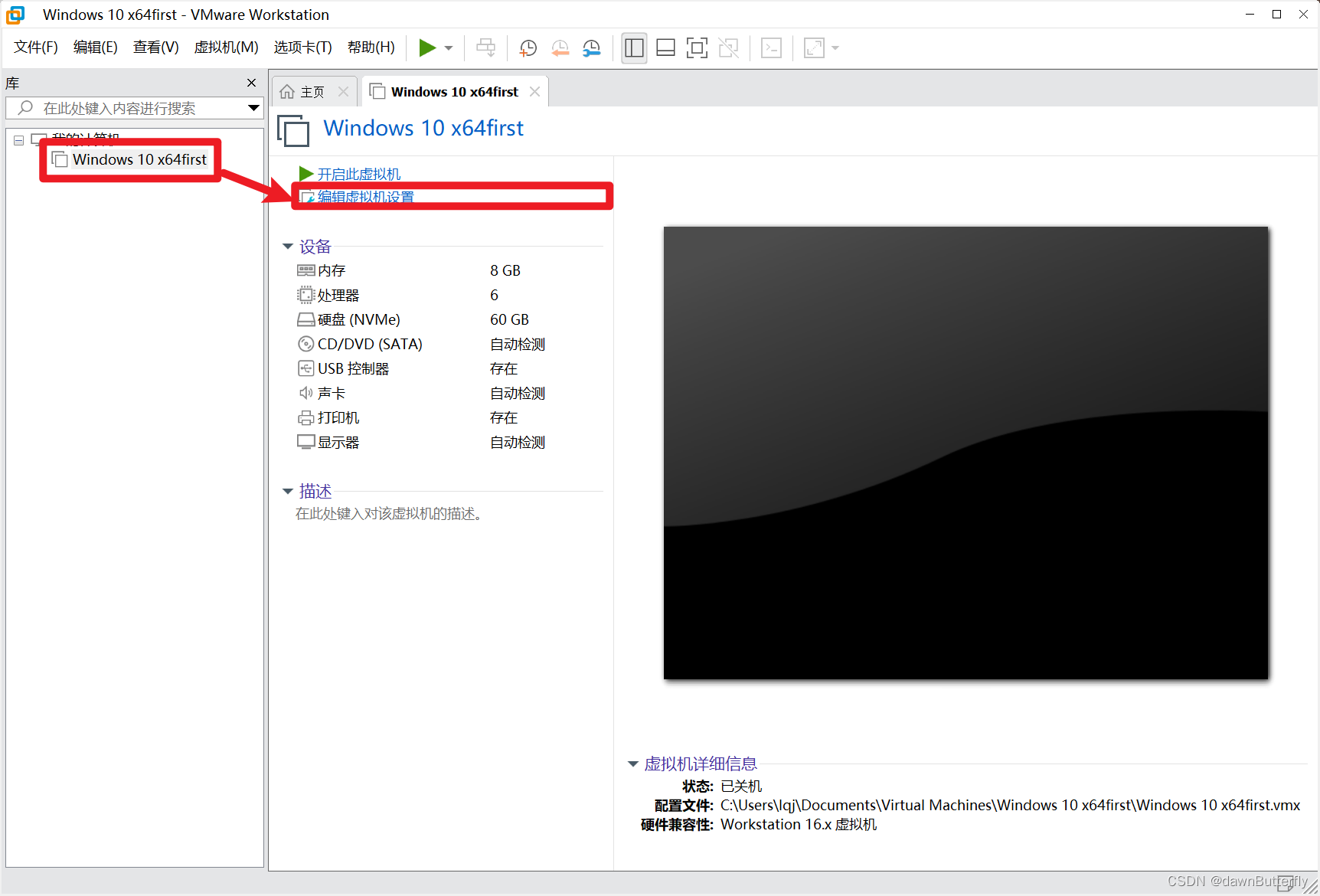Toggle the thumbnail bar view icon
This screenshot has height=896, width=1320.
pos(665,48)
